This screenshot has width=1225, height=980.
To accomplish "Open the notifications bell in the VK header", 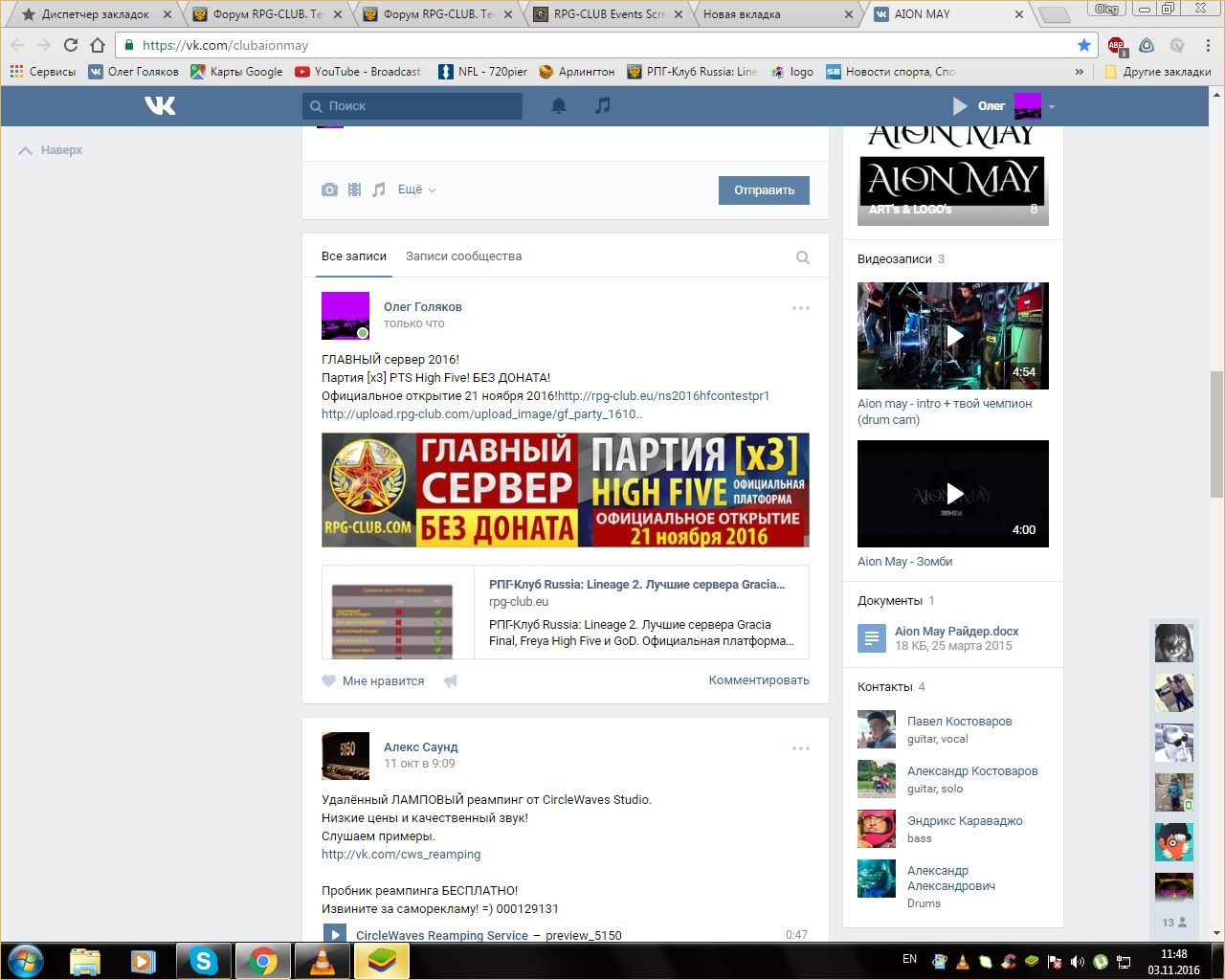I will pyautogui.click(x=559, y=105).
